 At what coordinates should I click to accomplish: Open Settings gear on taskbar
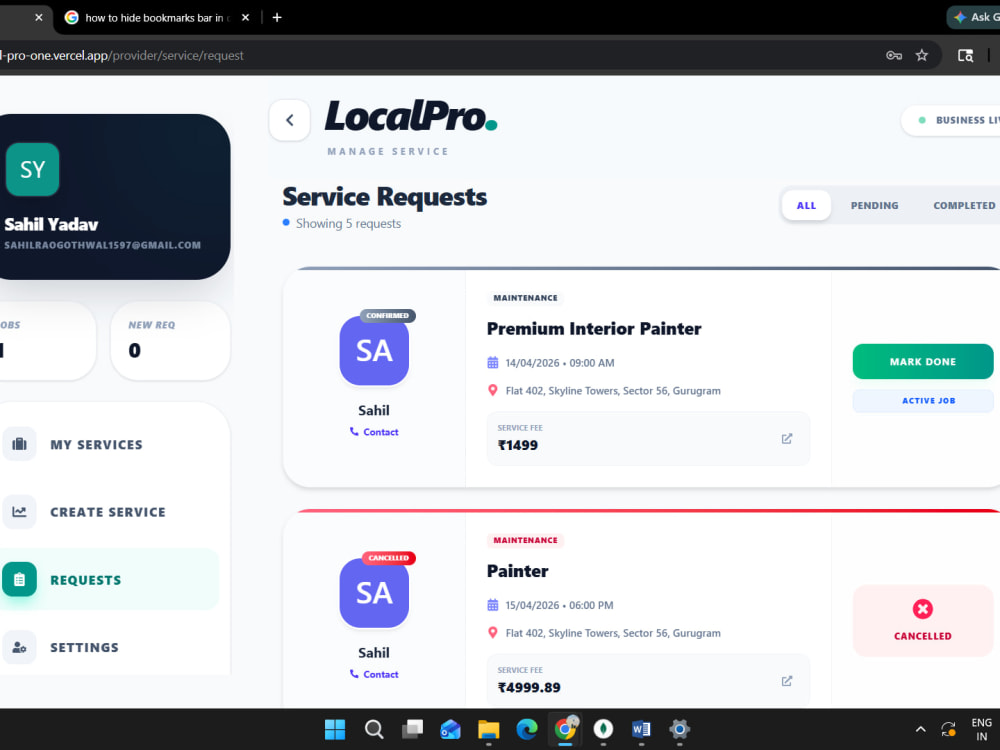679,729
